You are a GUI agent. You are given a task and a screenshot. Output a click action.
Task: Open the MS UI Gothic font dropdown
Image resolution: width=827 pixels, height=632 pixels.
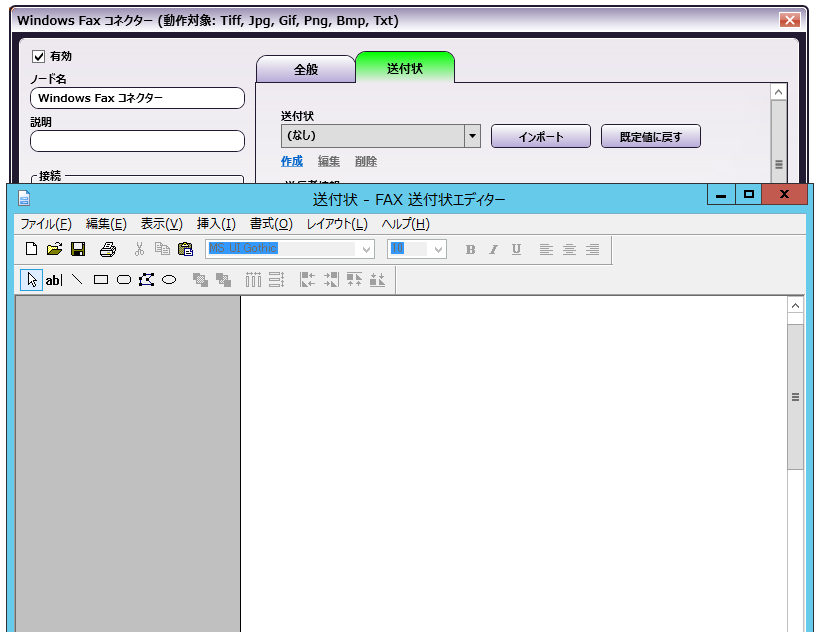click(x=366, y=250)
